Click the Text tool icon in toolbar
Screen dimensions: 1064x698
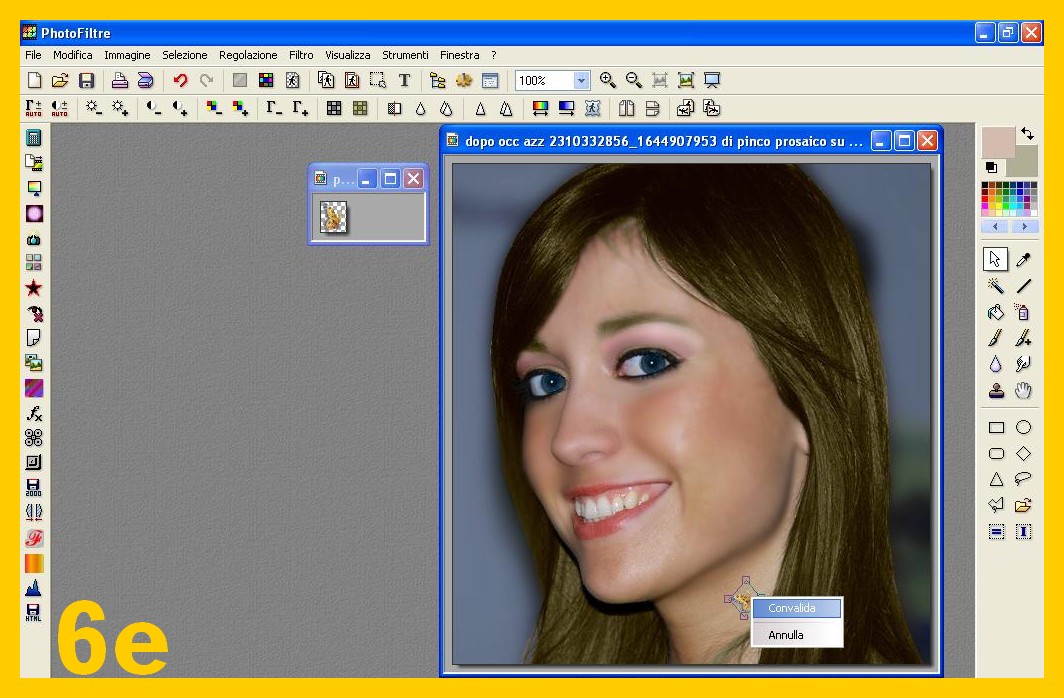pyautogui.click(x=404, y=81)
